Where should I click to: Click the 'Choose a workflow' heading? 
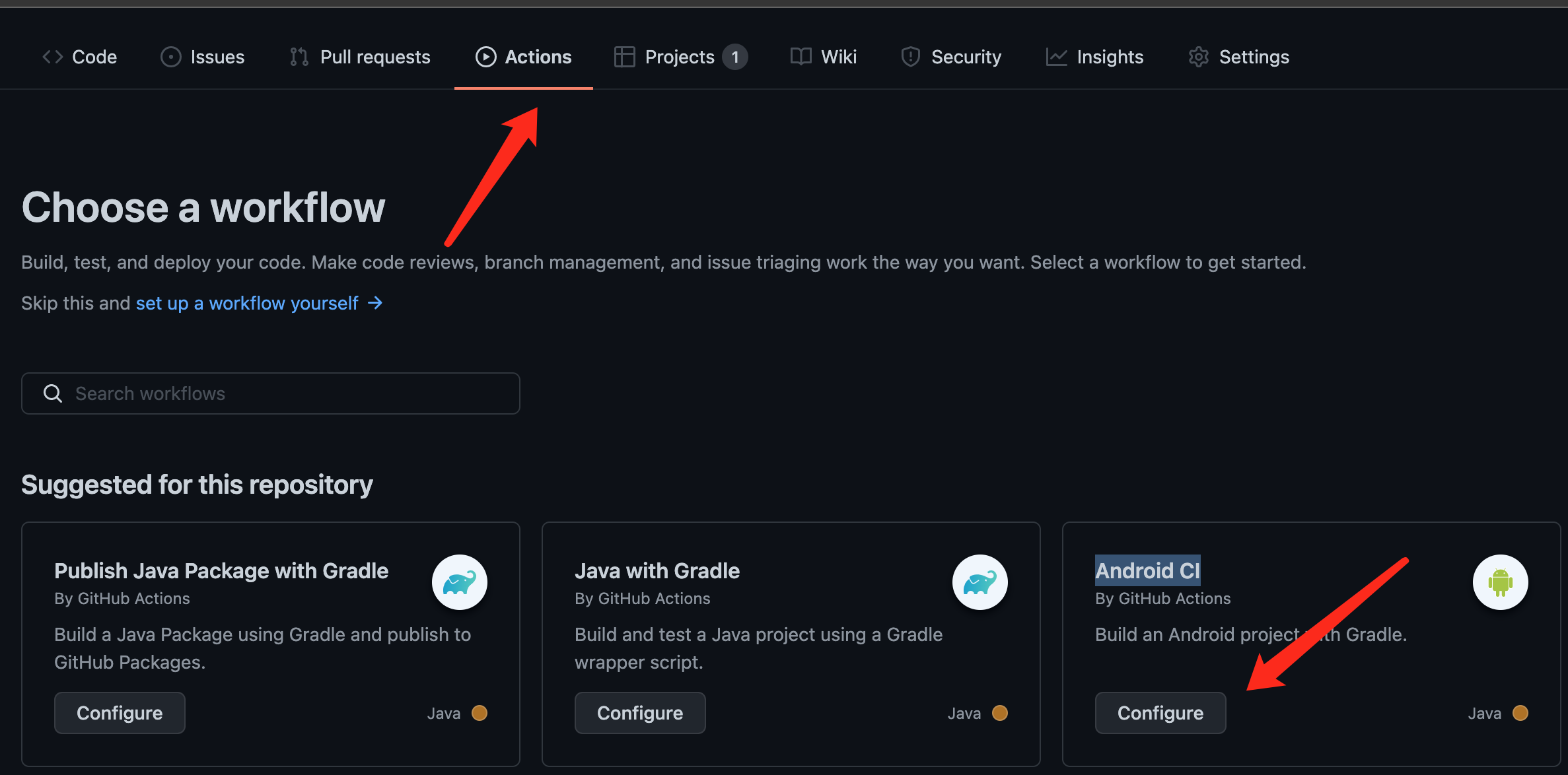click(203, 207)
